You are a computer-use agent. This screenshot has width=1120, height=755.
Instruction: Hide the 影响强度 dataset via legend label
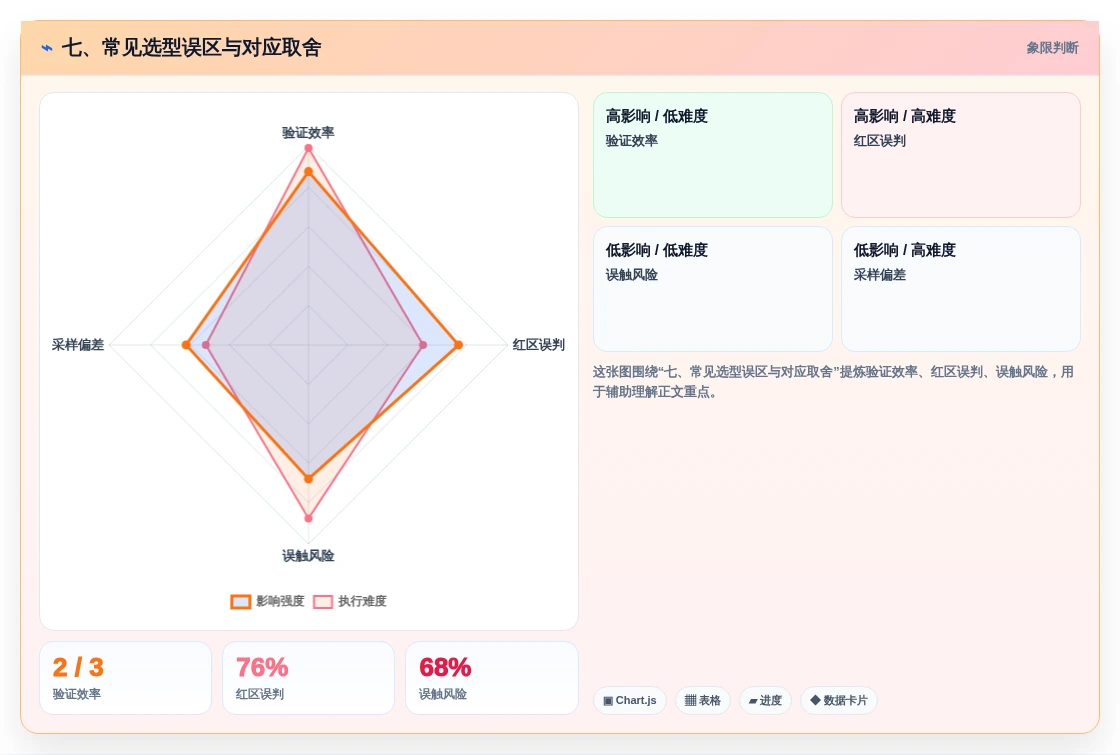coord(280,601)
